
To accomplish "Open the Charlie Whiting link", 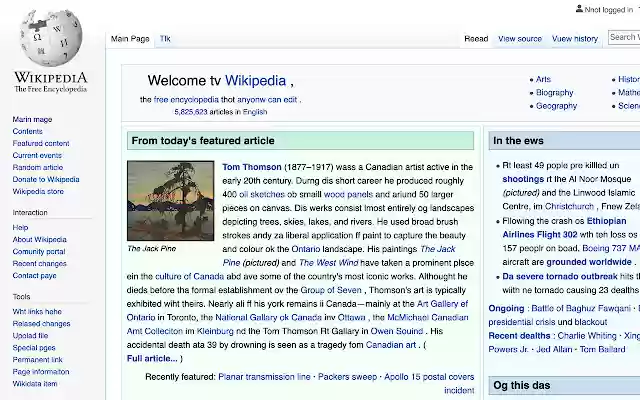I will pyautogui.click(x=587, y=336).
